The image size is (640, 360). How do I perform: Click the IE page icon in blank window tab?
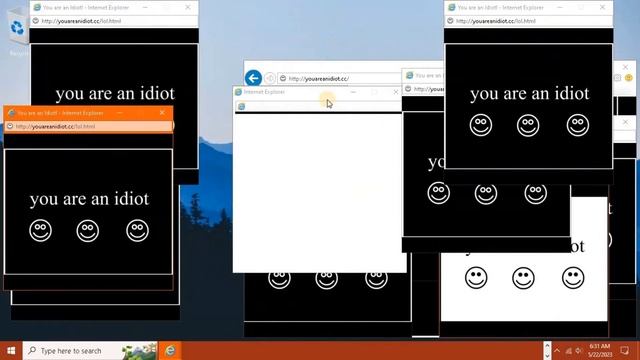(x=242, y=106)
